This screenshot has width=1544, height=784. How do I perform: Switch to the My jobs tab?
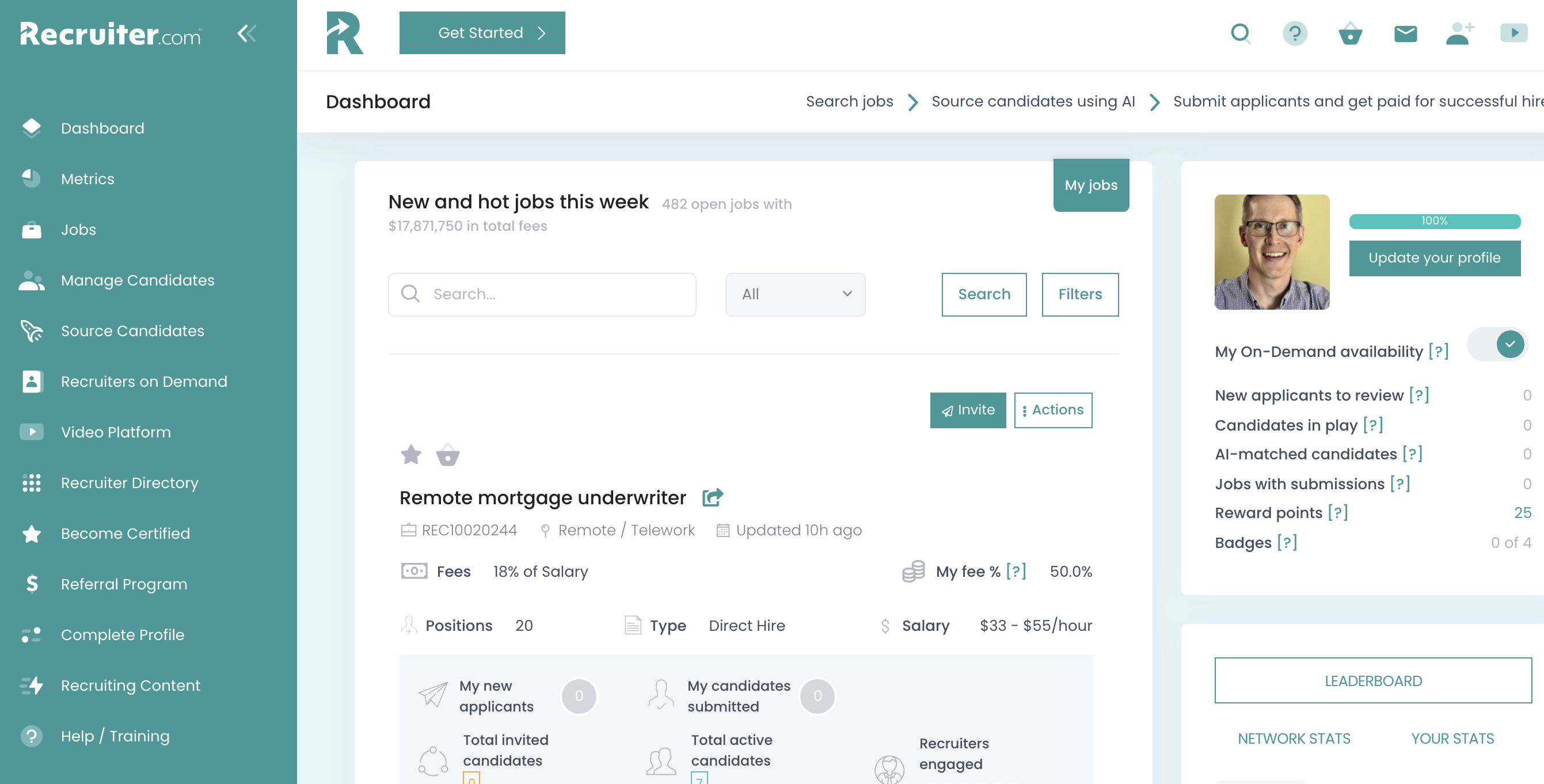(1090, 185)
